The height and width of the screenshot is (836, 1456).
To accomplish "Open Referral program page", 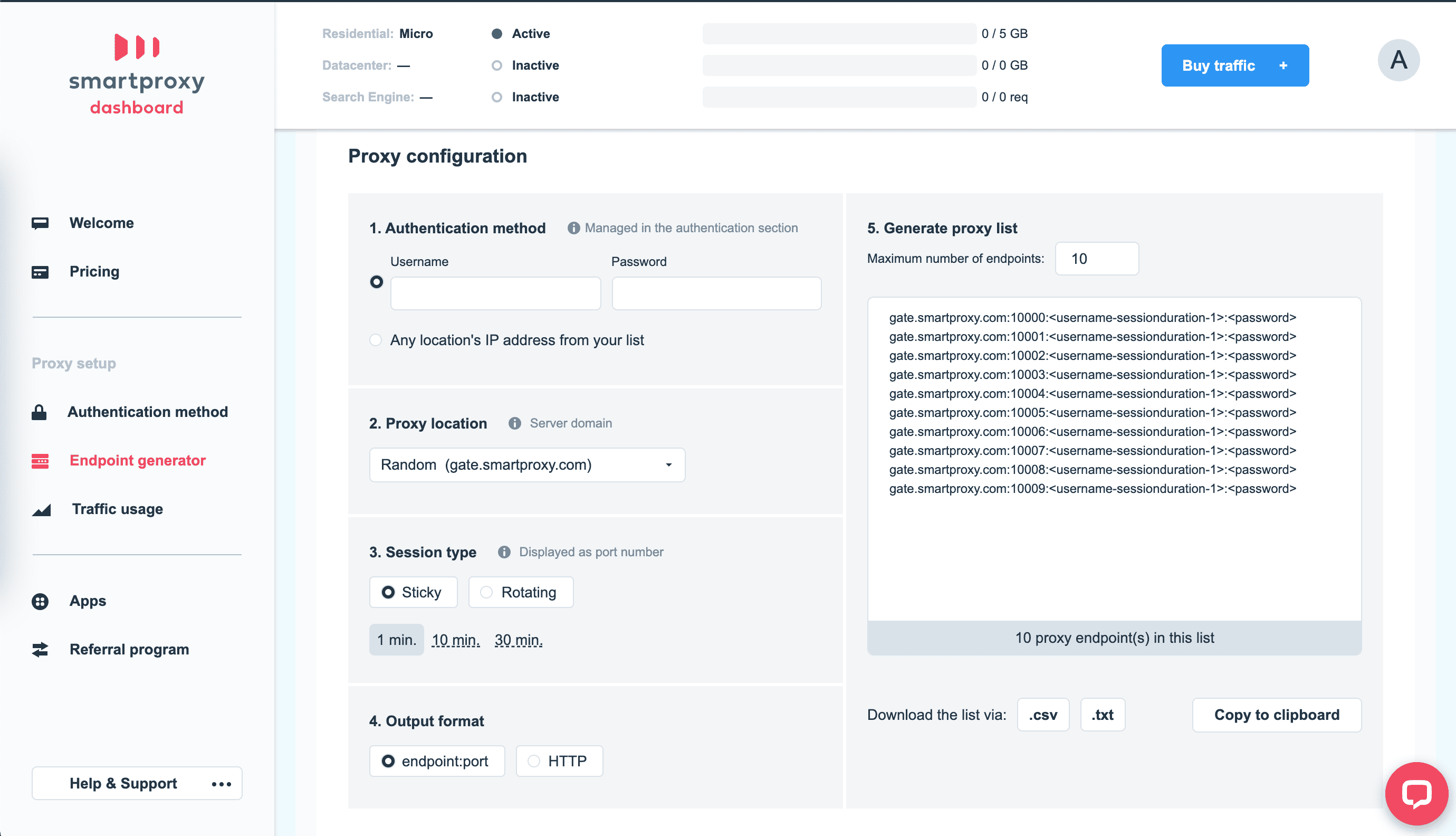I will click(x=129, y=649).
